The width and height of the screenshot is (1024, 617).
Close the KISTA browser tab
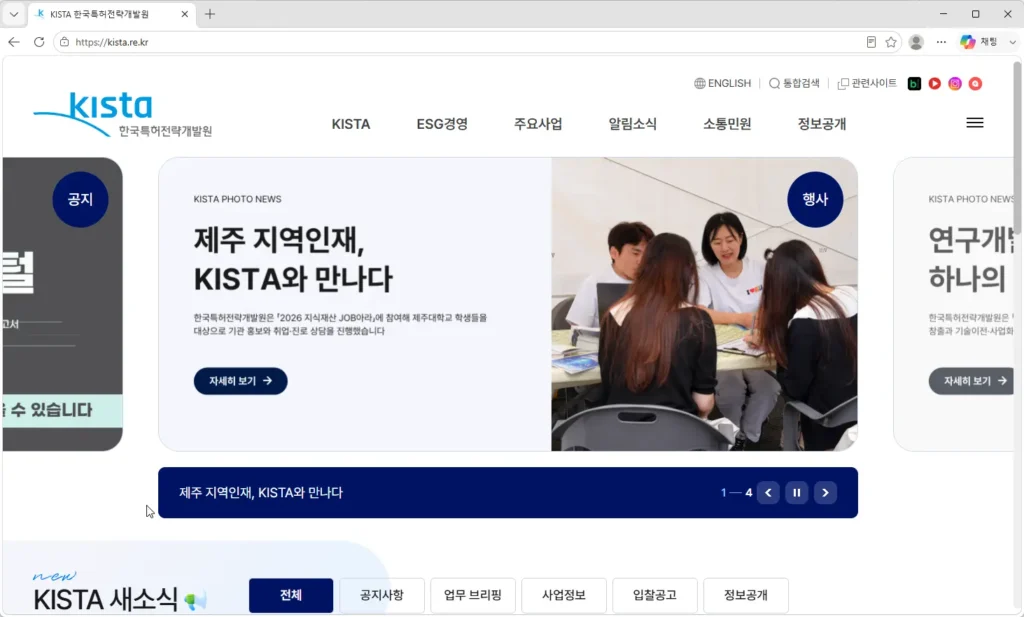185,14
